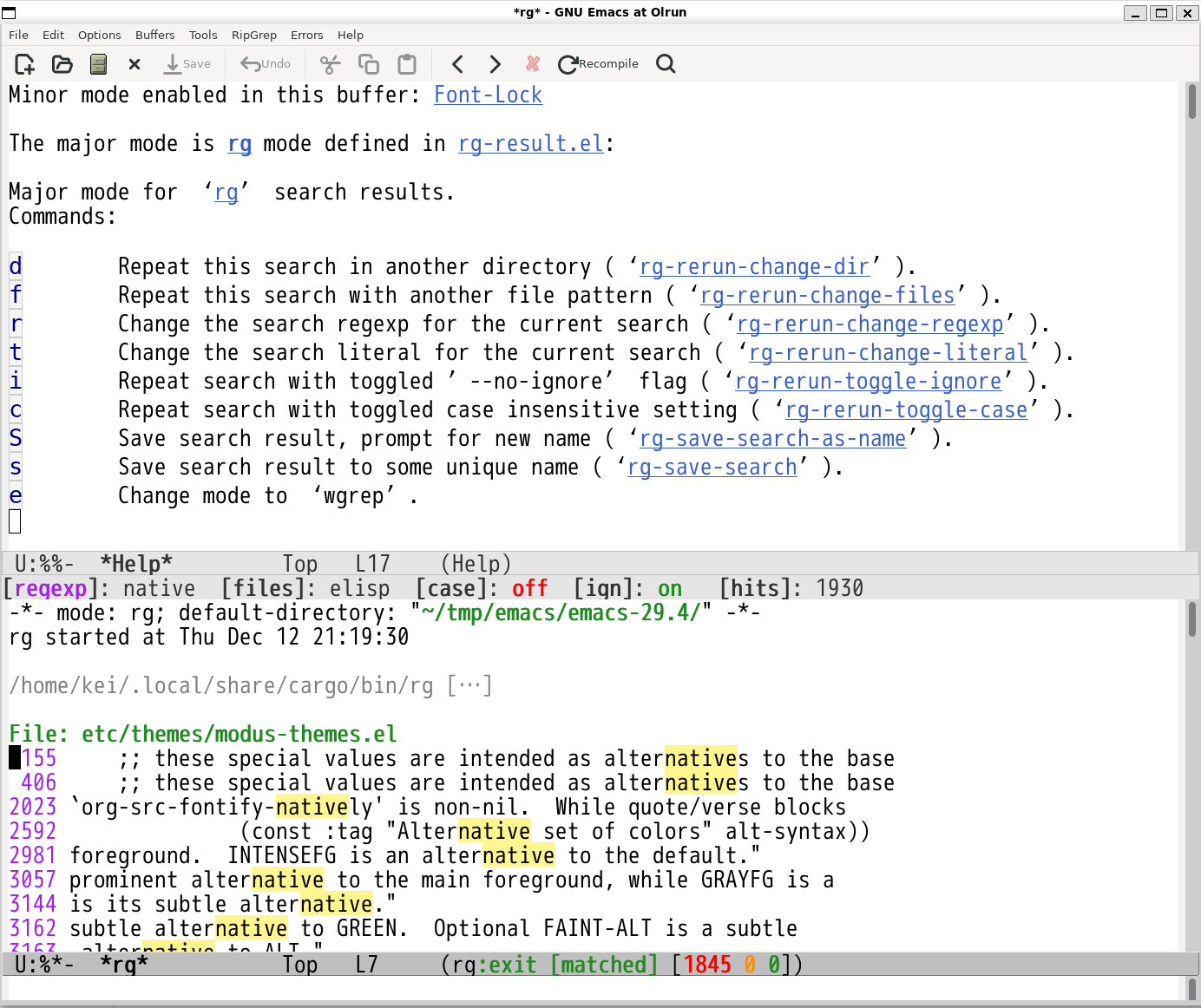1201x1008 pixels.
Task: Click result line number 155
Action: click(39, 759)
